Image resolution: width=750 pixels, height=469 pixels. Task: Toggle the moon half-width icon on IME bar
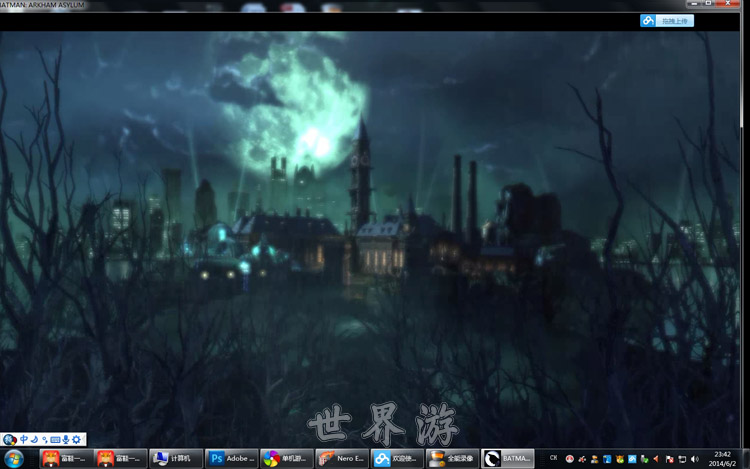[34, 439]
